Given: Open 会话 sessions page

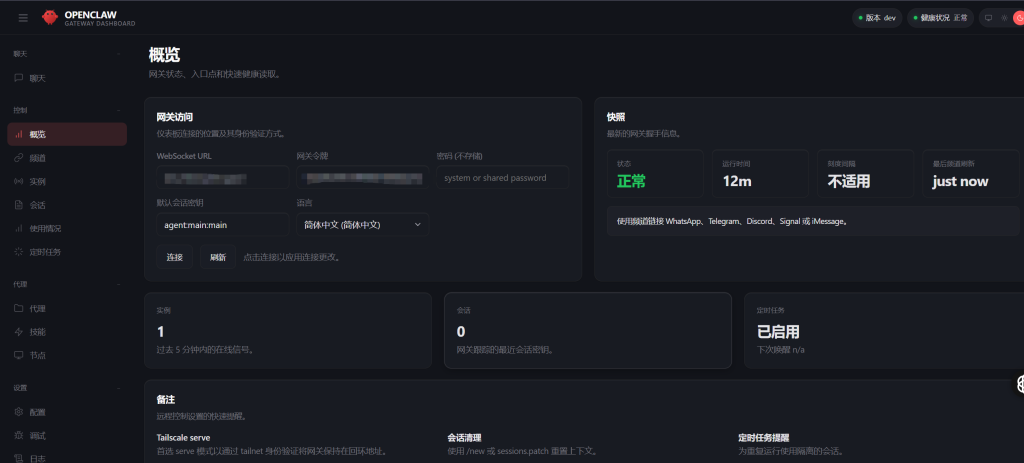Looking at the screenshot, I should pos(37,205).
